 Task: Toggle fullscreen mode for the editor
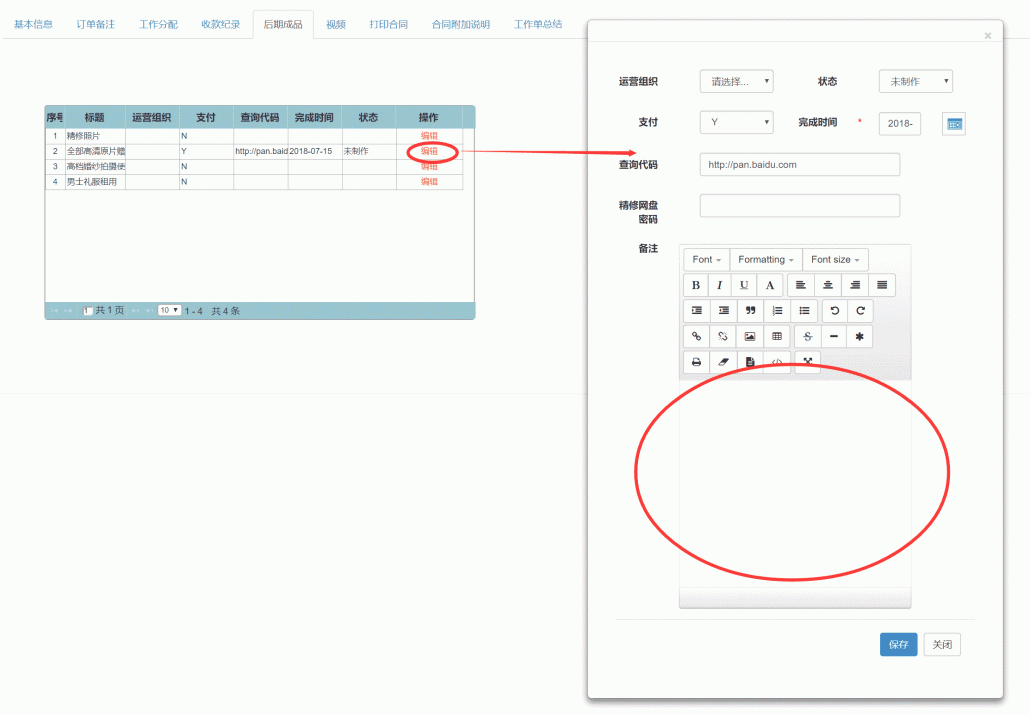pyautogui.click(x=807, y=362)
